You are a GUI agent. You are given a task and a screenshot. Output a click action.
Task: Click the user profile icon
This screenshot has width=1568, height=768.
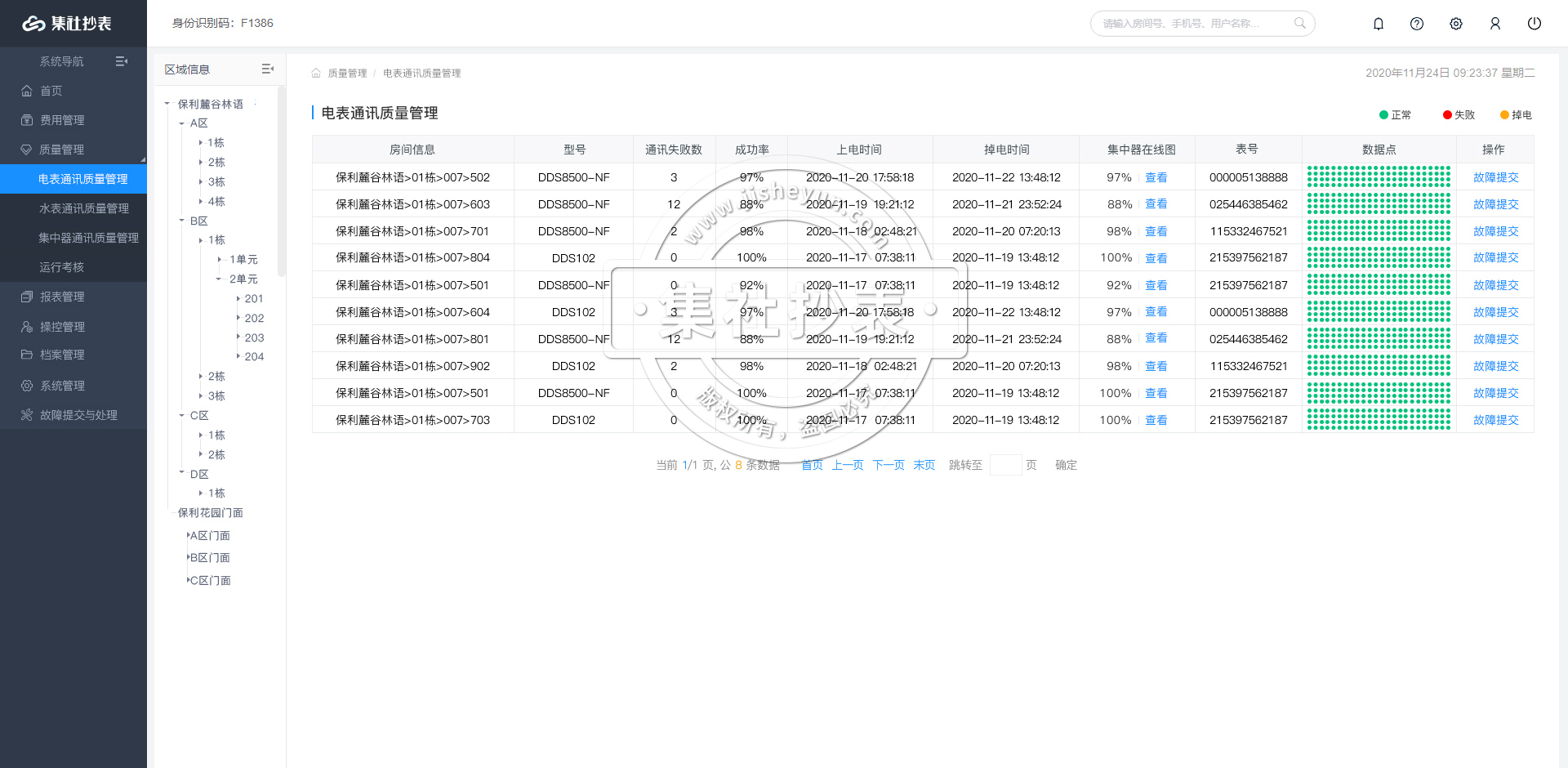tap(1495, 24)
